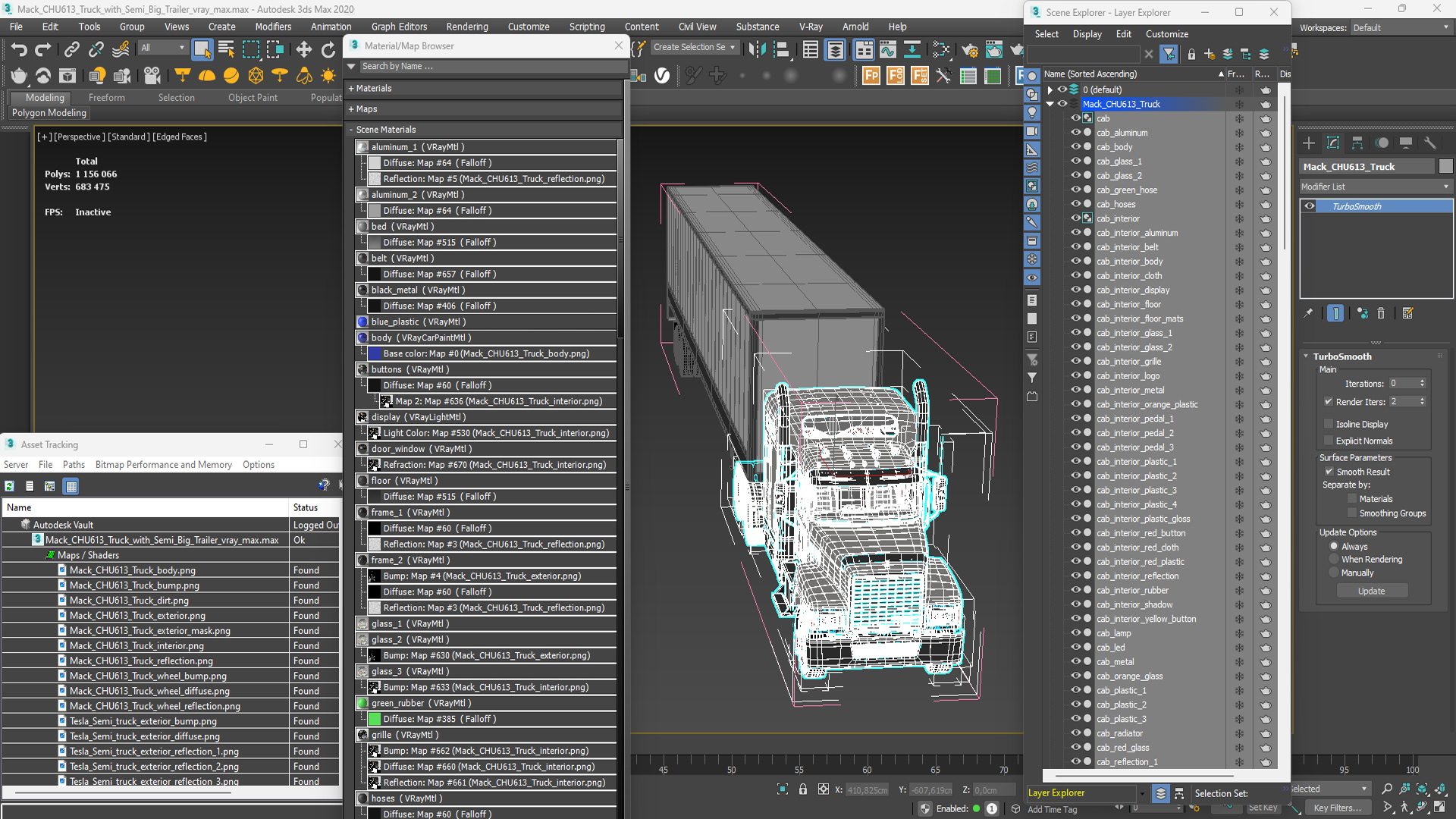Uncheck the Render Iters checkbox

(x=1329, y=402)
